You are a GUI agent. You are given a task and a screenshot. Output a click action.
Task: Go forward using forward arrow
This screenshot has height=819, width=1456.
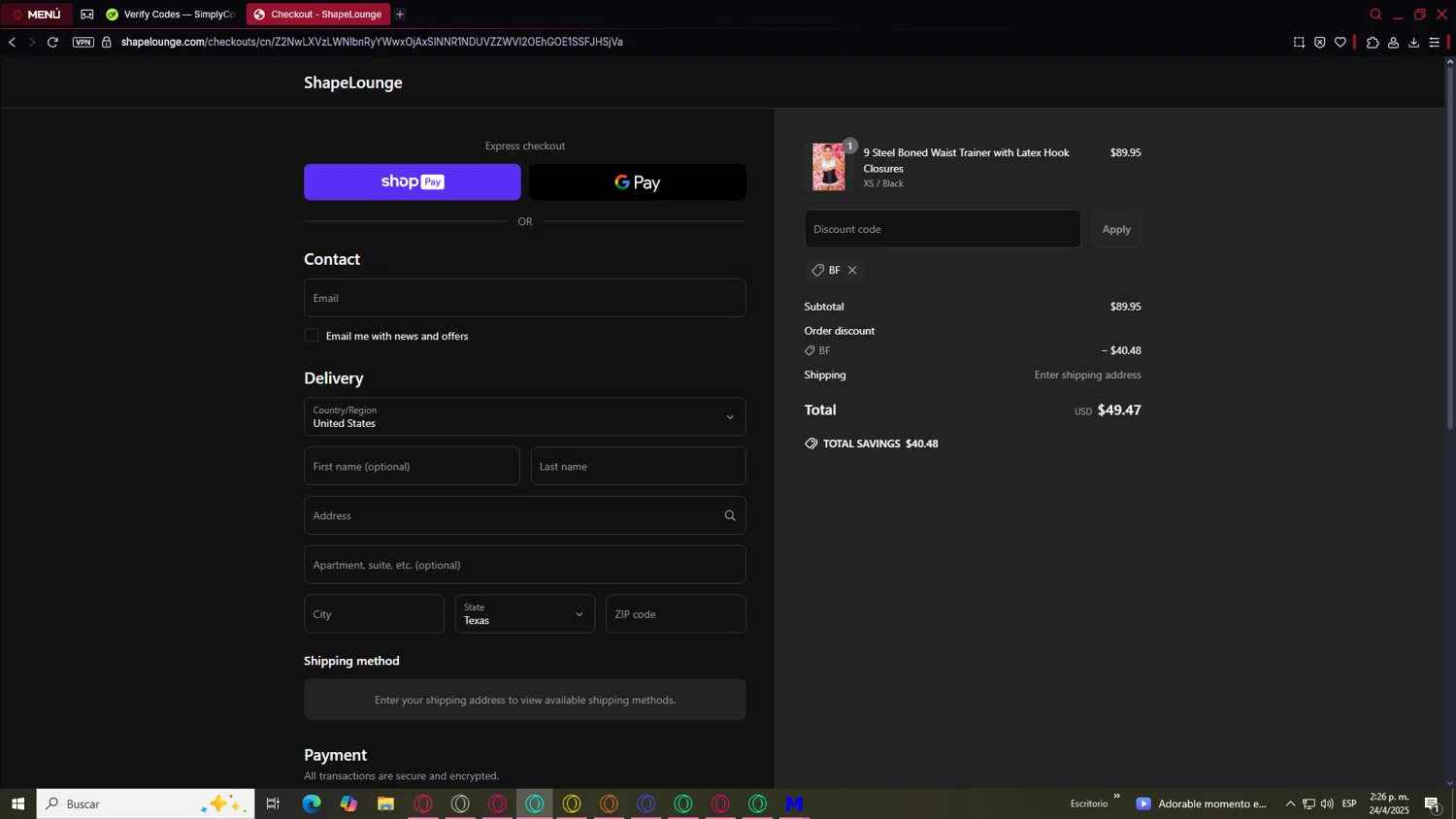[32, 43]
